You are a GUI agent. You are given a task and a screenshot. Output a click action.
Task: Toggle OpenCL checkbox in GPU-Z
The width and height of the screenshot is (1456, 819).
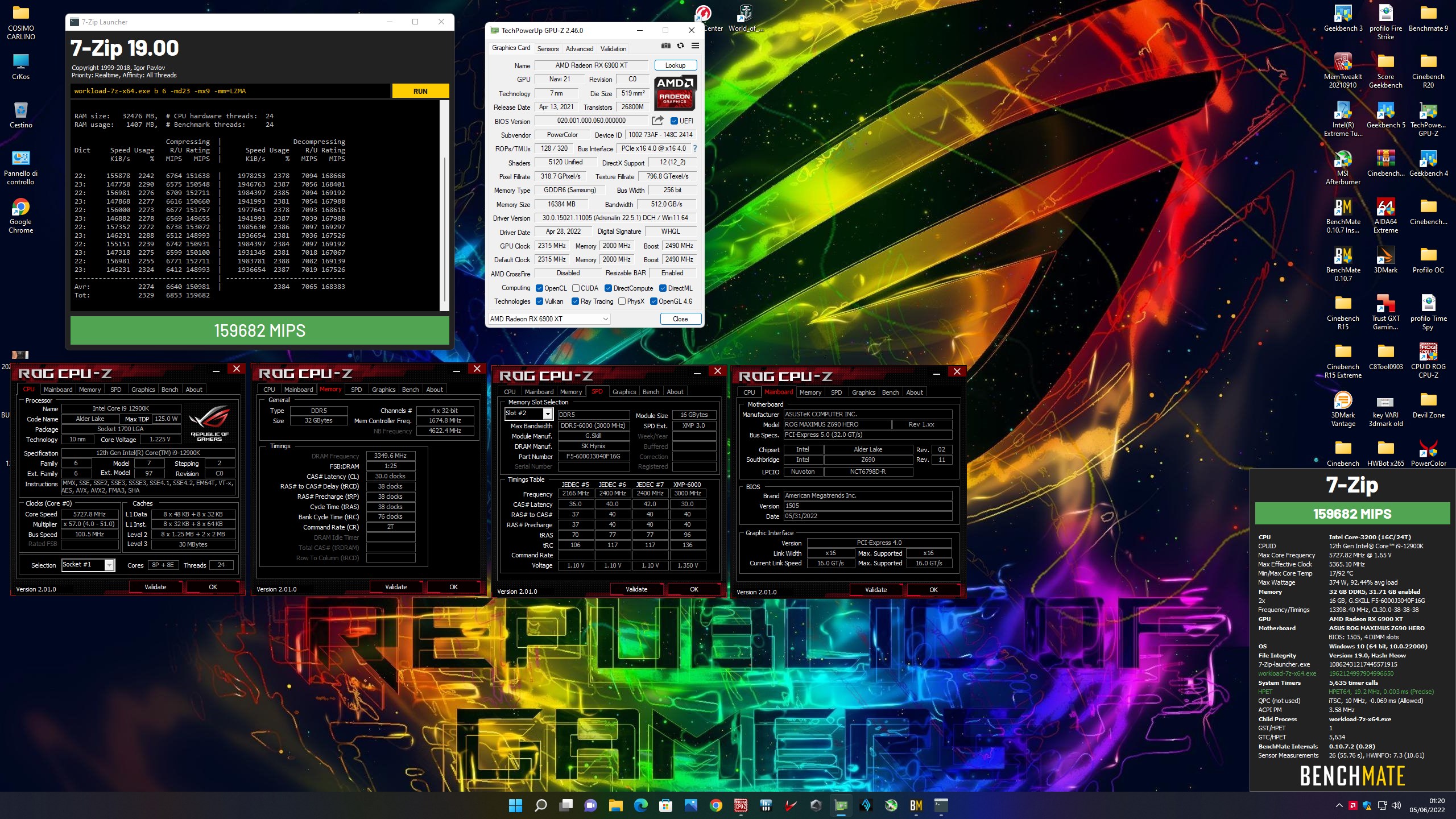539,288
